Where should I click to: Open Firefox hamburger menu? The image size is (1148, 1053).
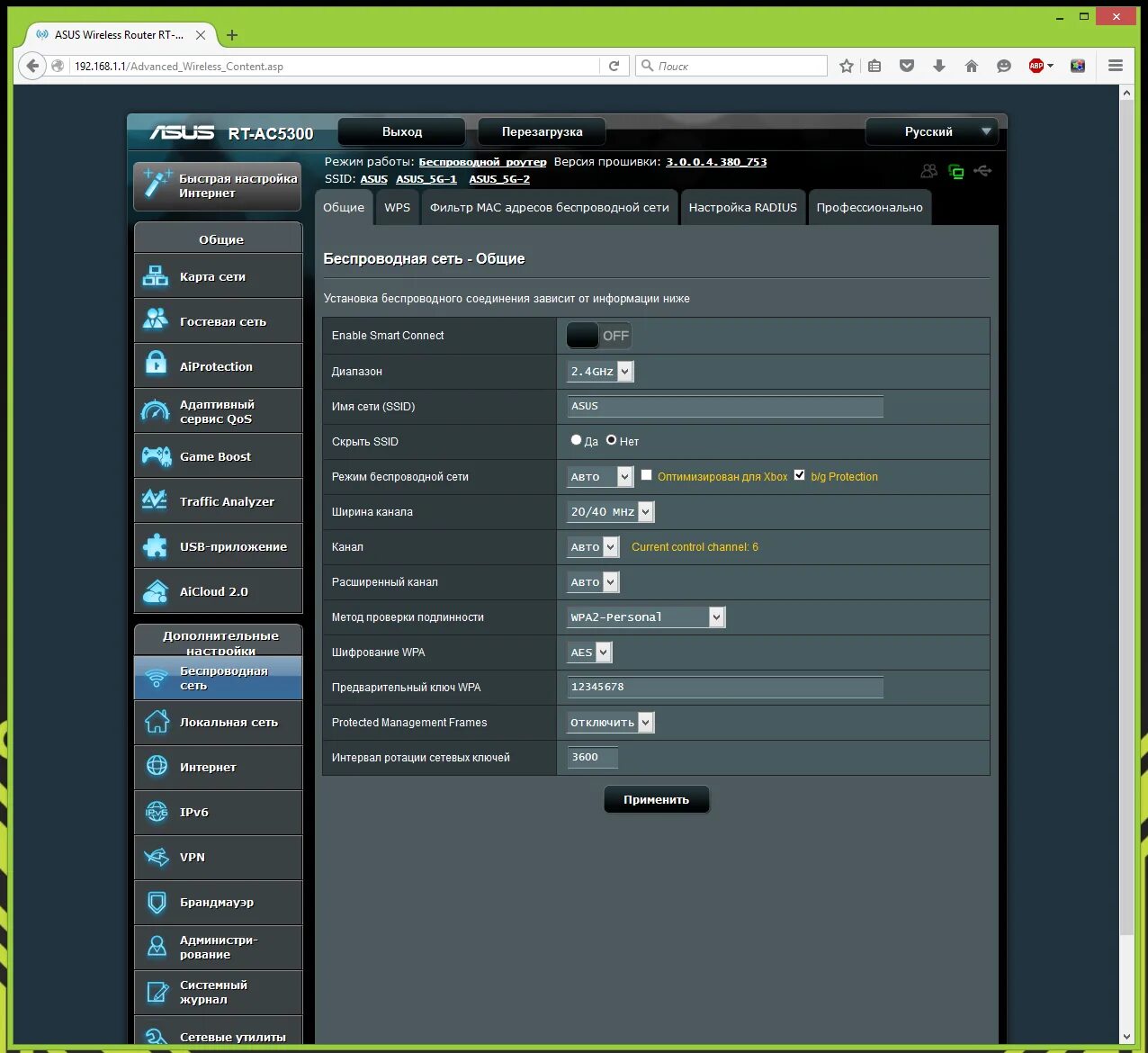point(1116,66)
